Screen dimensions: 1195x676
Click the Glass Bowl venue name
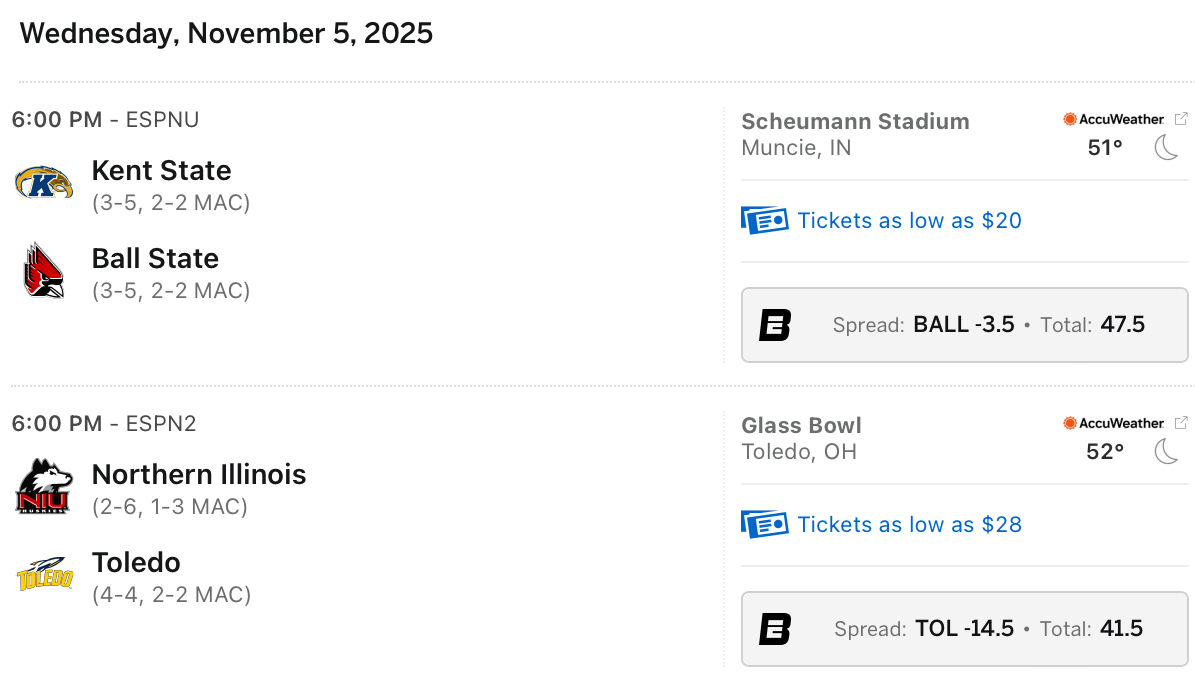[801, 425]
